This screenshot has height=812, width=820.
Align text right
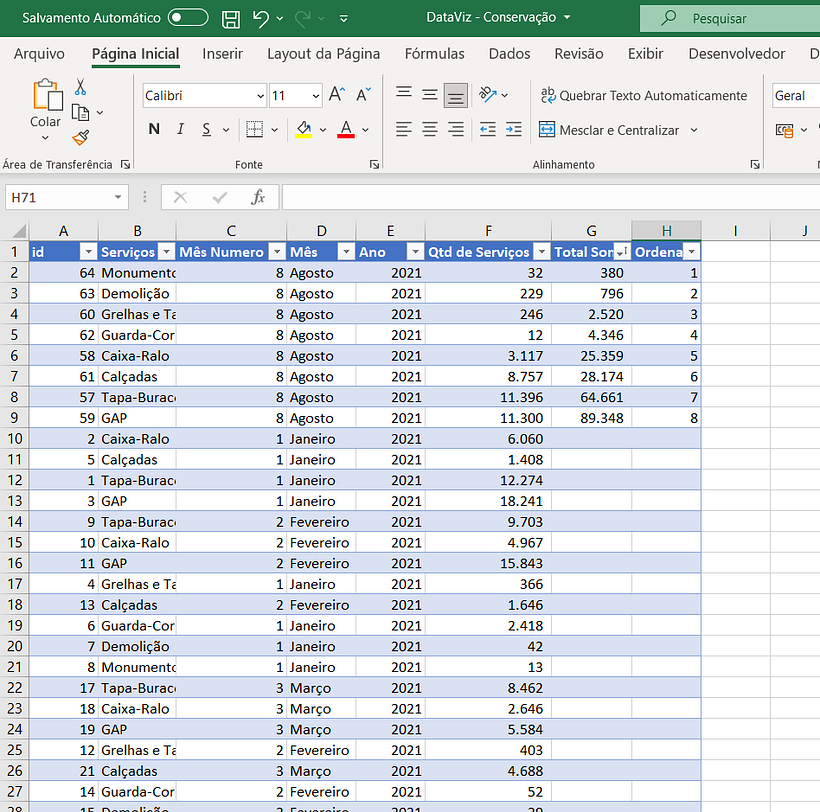pyautogui.click(x=456, y=129)
